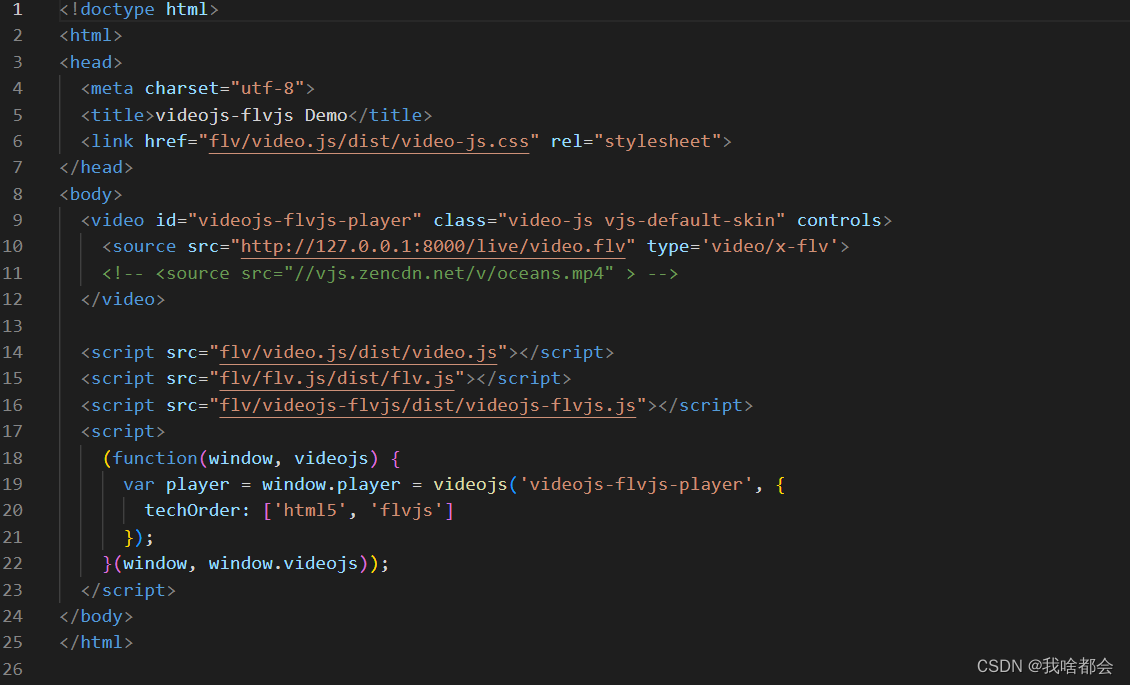The image size is (1130, 685).
Task: Open the videojs-flvjs.js script source path
Action: (427, 405)
